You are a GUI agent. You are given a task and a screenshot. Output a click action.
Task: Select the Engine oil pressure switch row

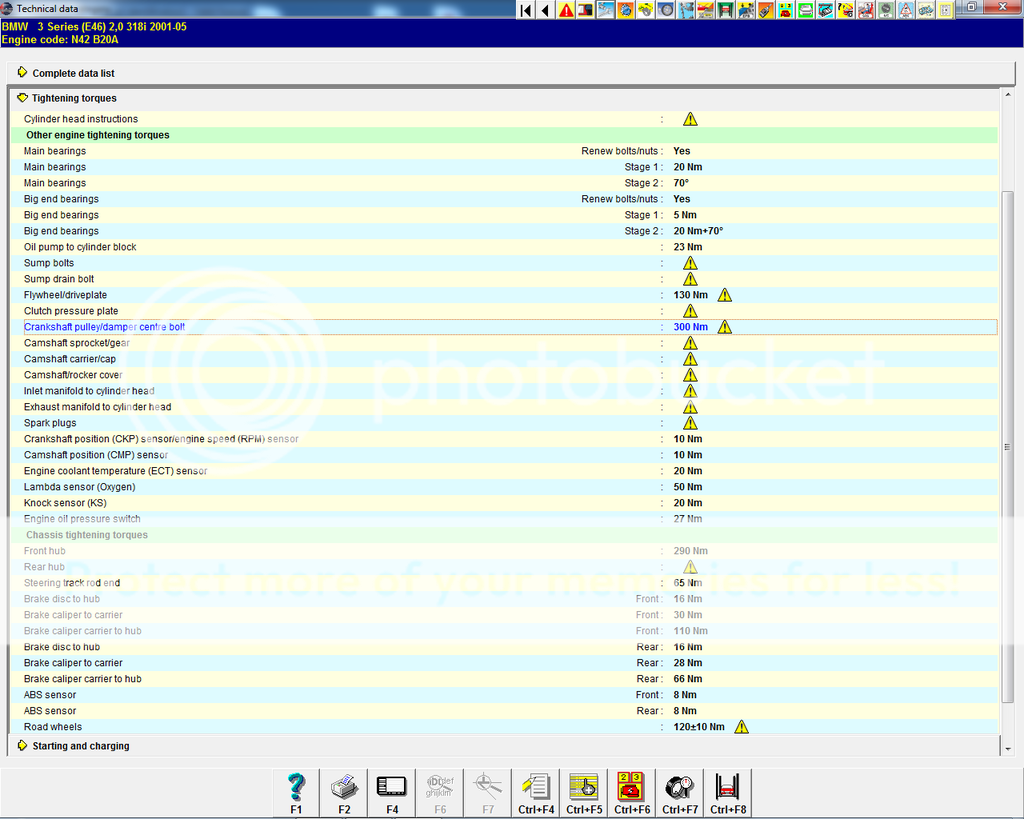504,519
